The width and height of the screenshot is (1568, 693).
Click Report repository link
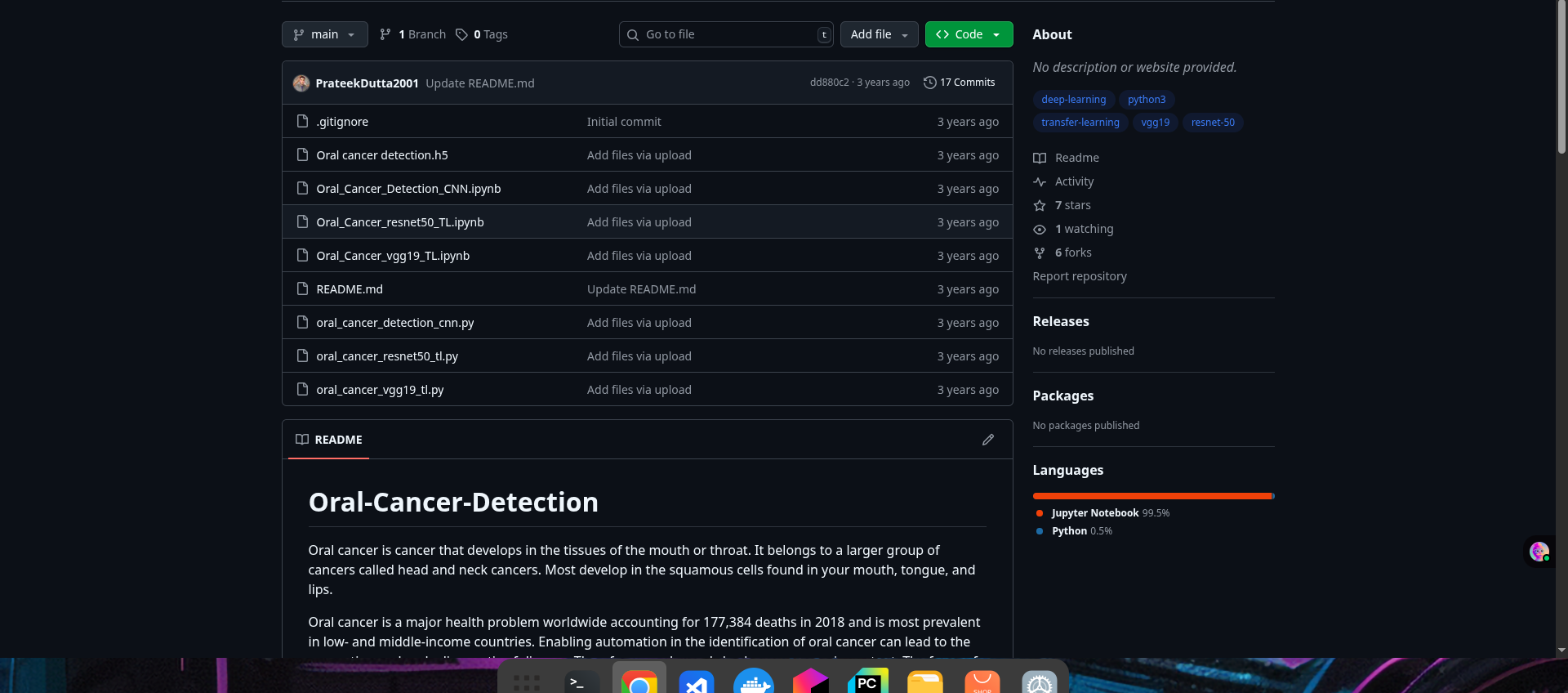1079,276
